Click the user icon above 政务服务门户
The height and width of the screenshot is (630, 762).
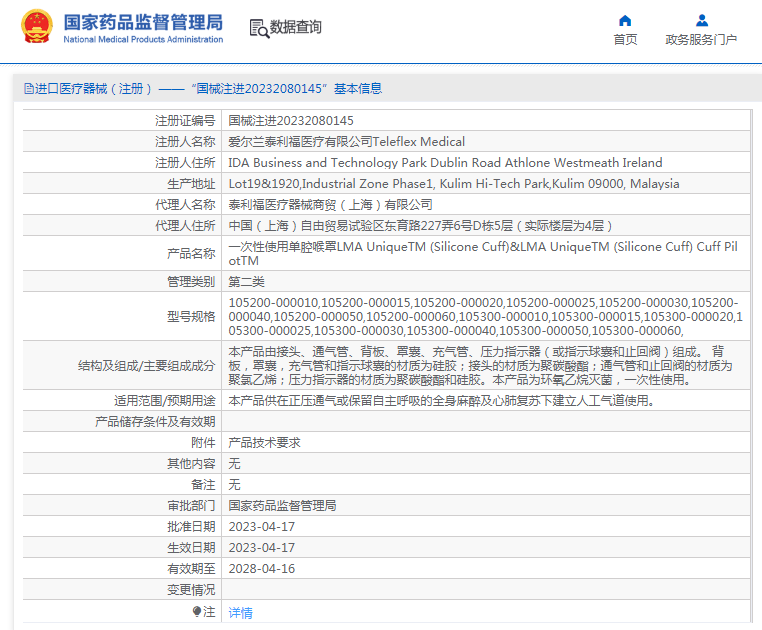tap(702, 20)
